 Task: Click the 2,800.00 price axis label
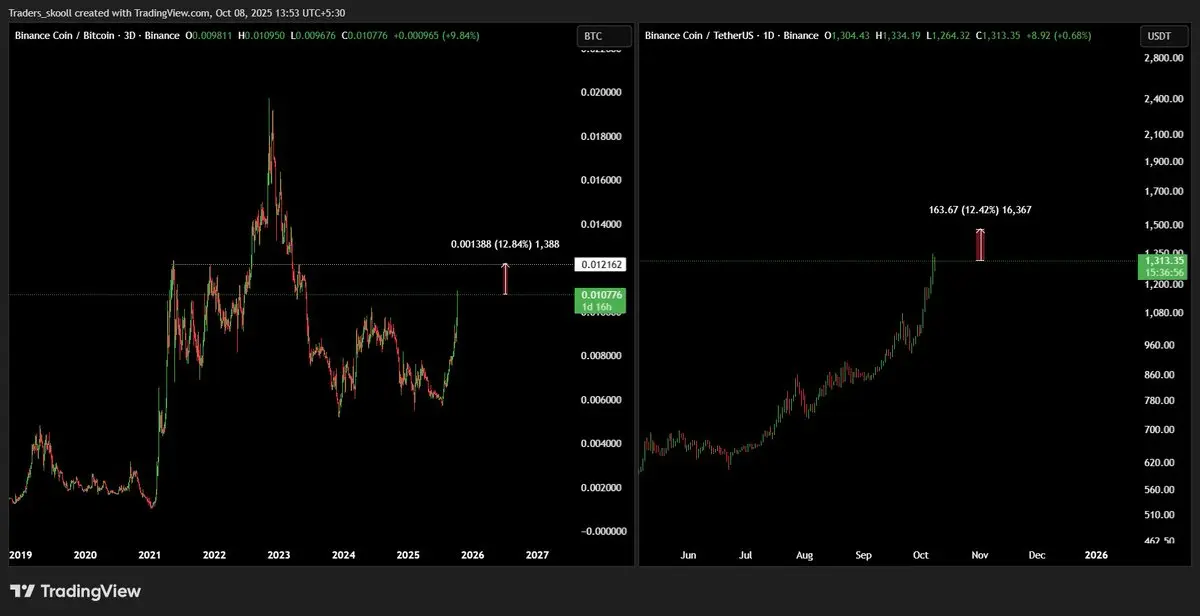tap(1163, 60)
